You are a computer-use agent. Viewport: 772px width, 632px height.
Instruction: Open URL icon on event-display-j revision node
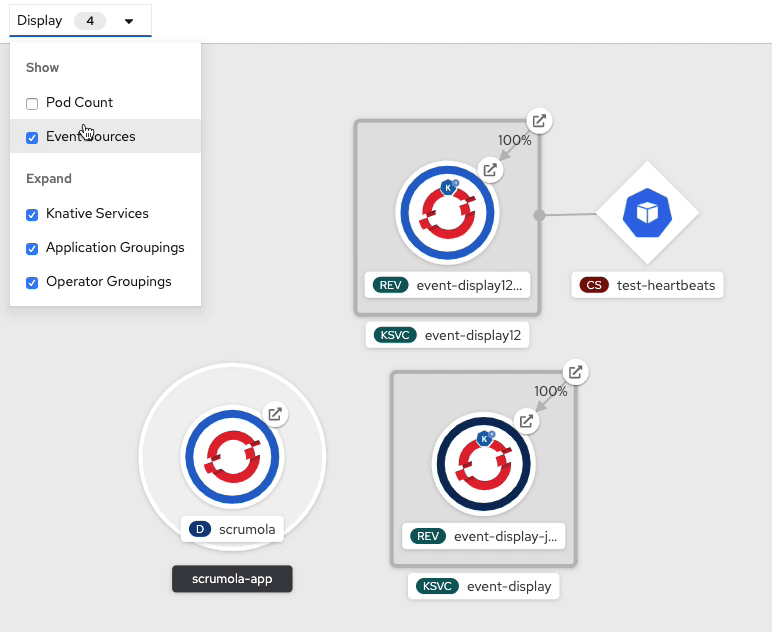pos(526,421)
